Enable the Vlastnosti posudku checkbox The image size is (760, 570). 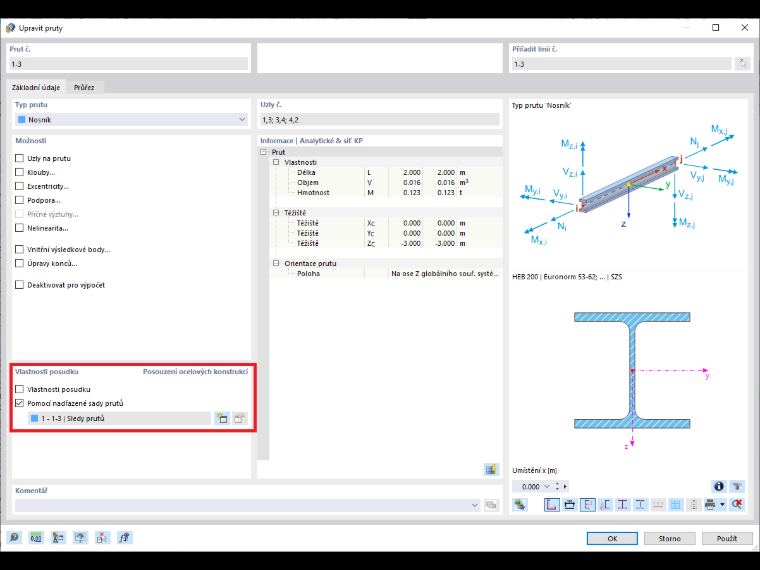click(19, 389)
